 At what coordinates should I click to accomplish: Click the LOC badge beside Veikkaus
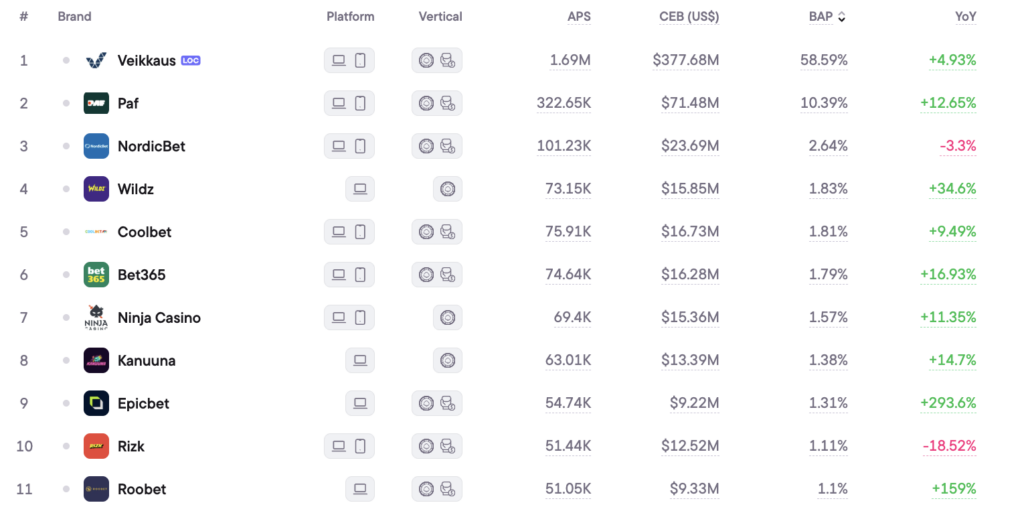pyautogui.click(x=191, y=60)
